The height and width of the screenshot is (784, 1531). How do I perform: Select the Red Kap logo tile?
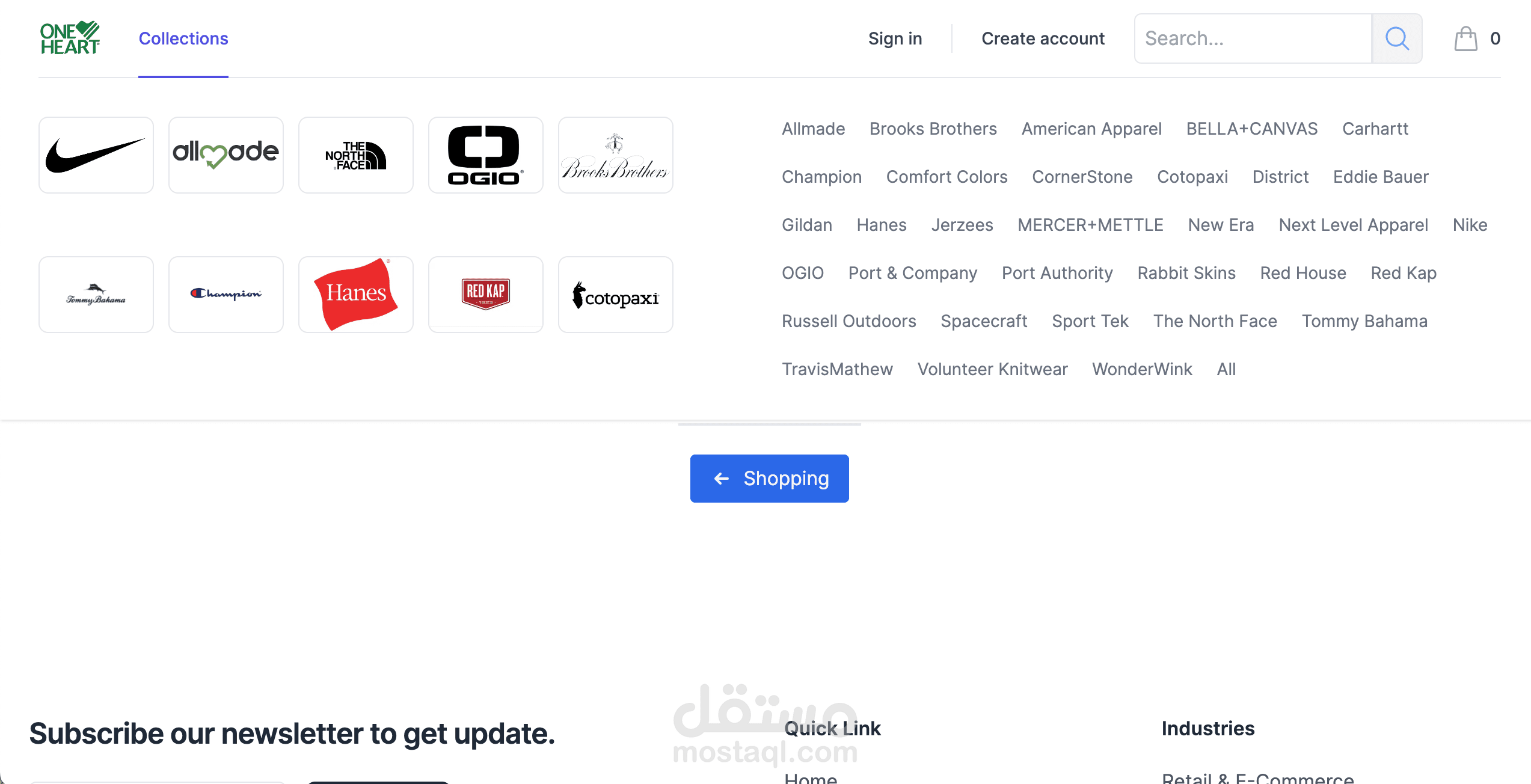486,295
